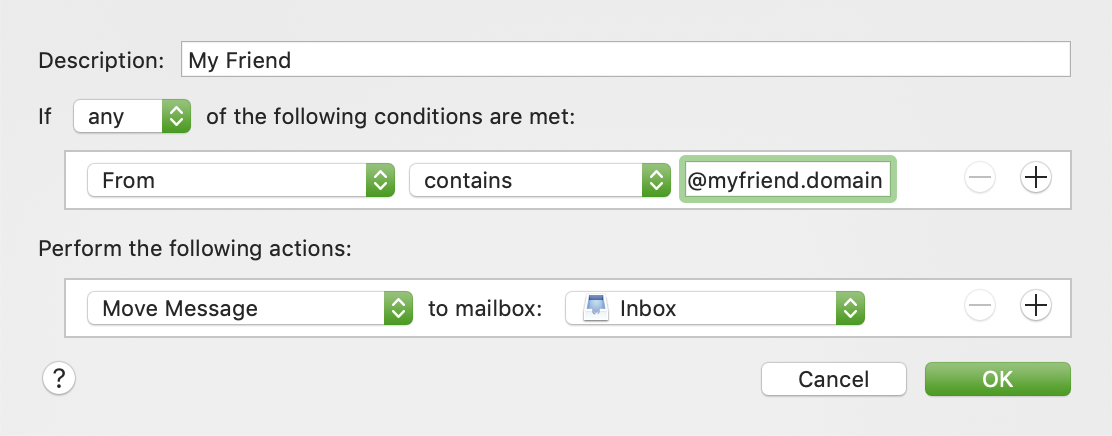Open the Inbox mailbox dropdown
The height and width of the screenshot is (436, 1112).
click(x=714, y=308)
